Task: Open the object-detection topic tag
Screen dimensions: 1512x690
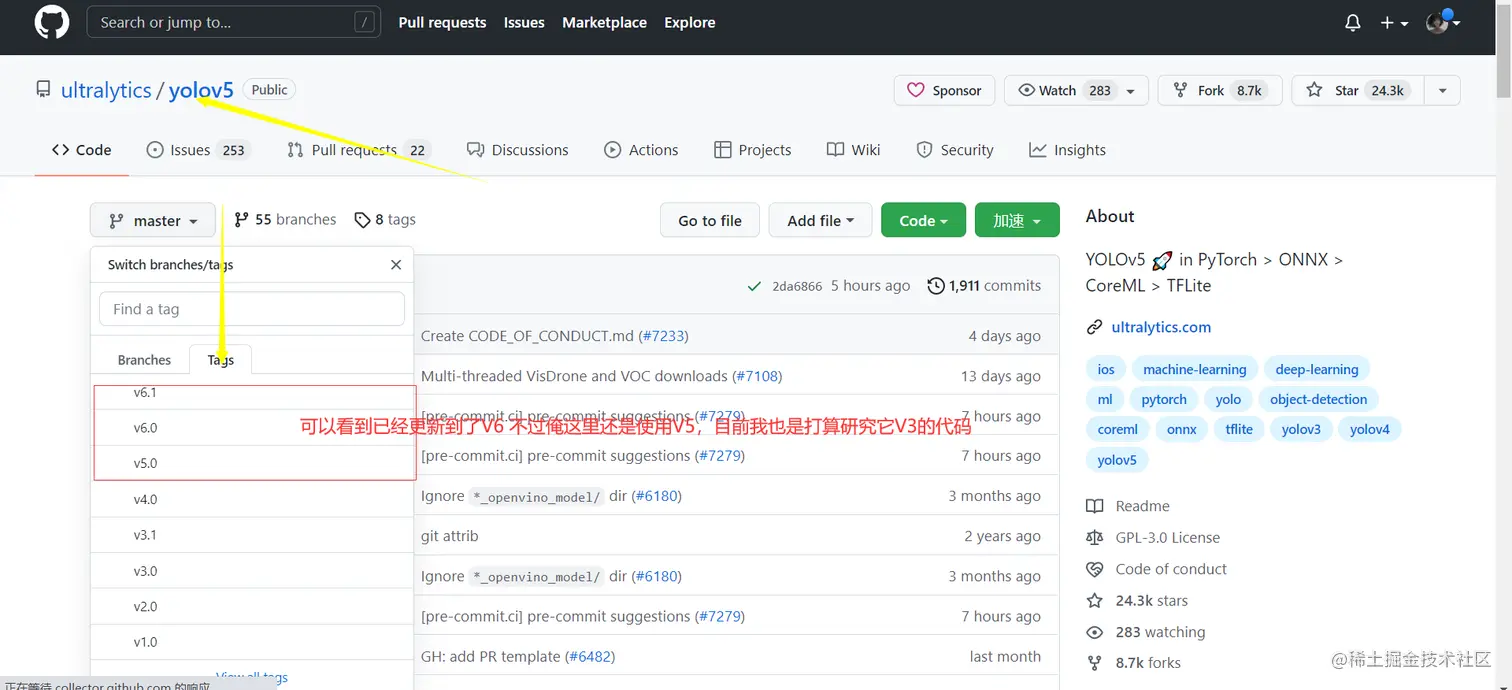Action: point(1318,399)
